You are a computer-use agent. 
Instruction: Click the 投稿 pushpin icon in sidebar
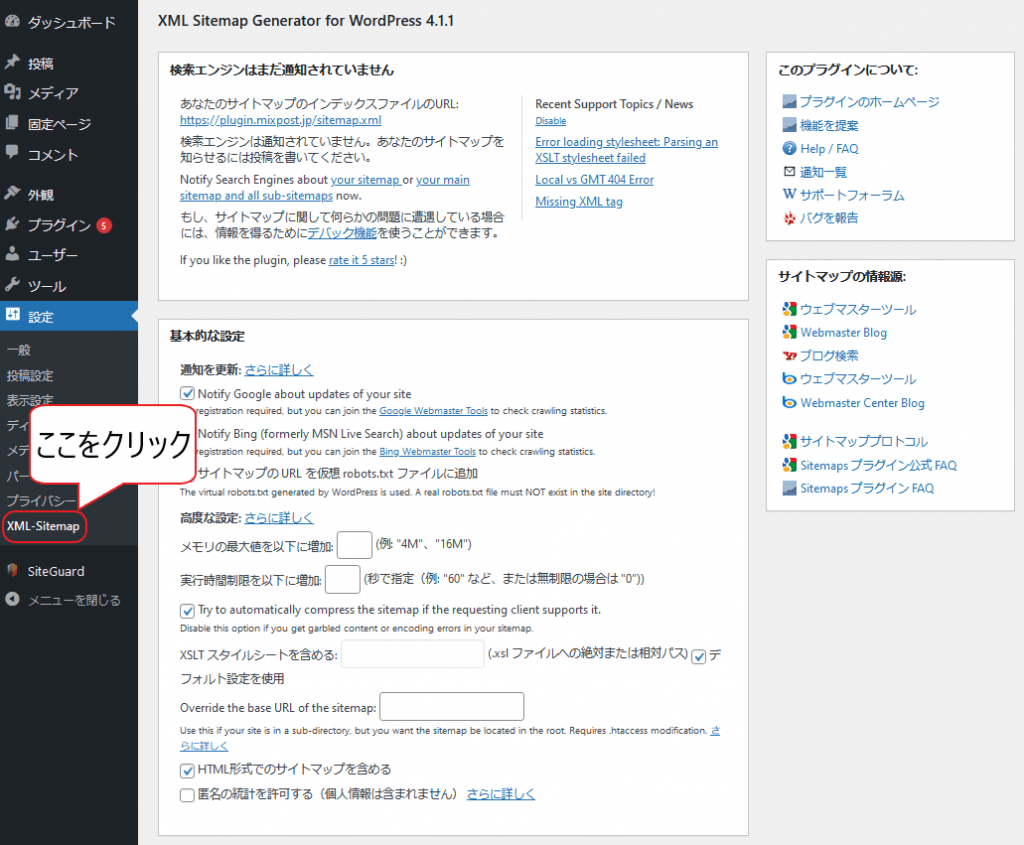(13, 63)
